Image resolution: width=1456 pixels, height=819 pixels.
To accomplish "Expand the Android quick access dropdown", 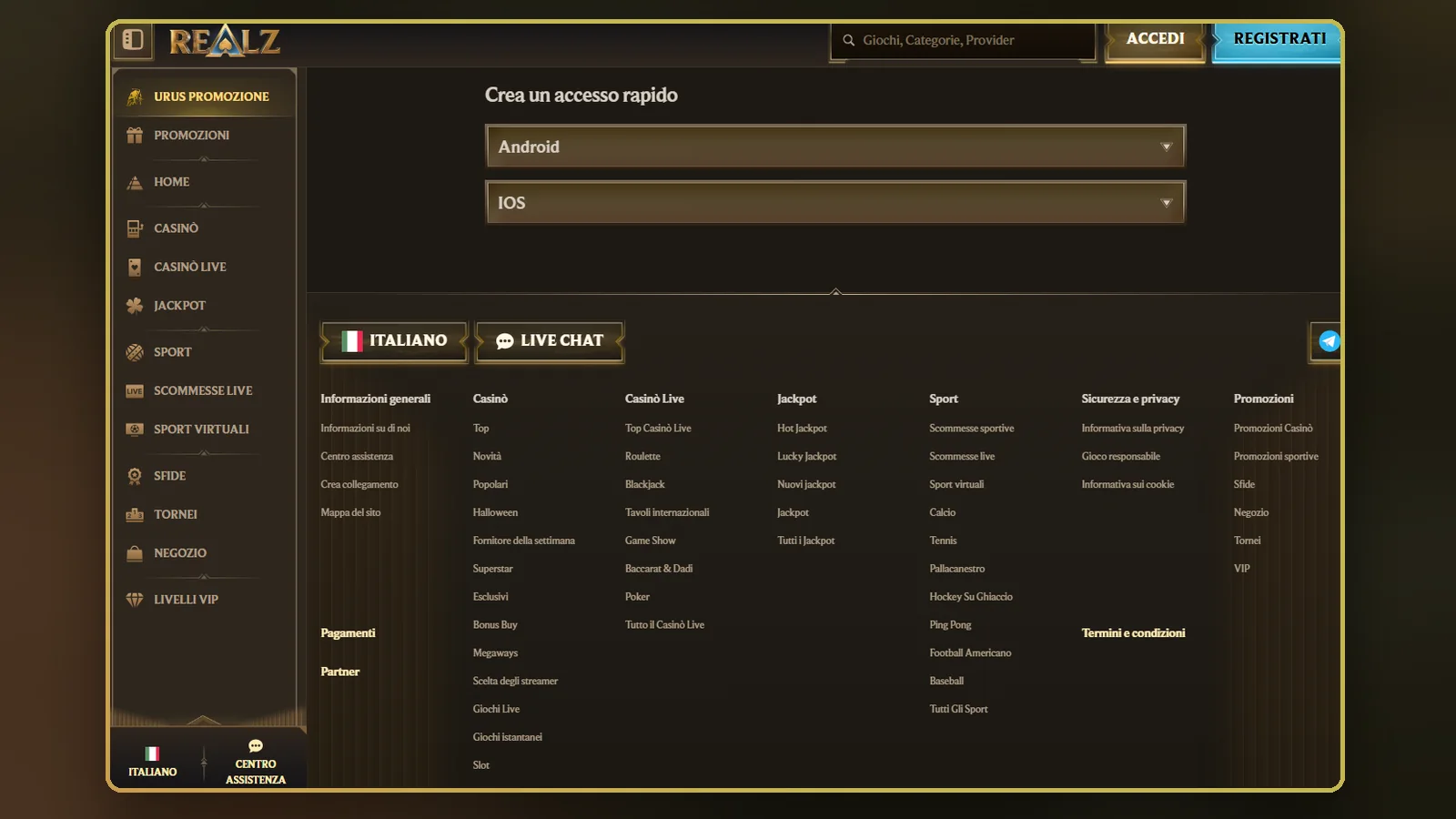I will click(x=835, y=147).
